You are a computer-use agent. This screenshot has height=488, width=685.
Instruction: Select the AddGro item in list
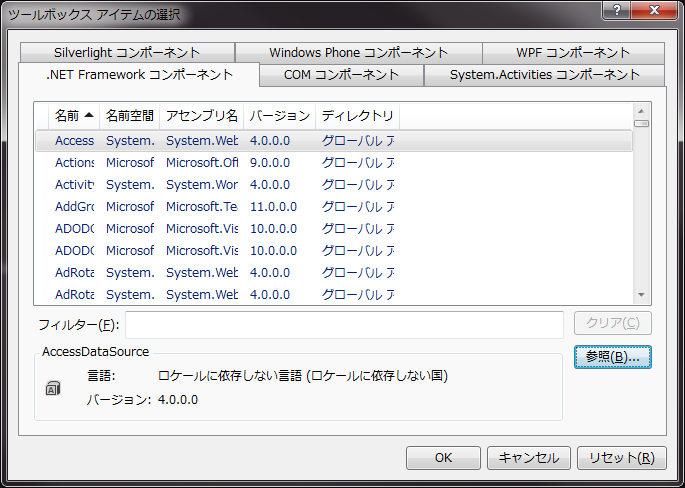(74, 207)
